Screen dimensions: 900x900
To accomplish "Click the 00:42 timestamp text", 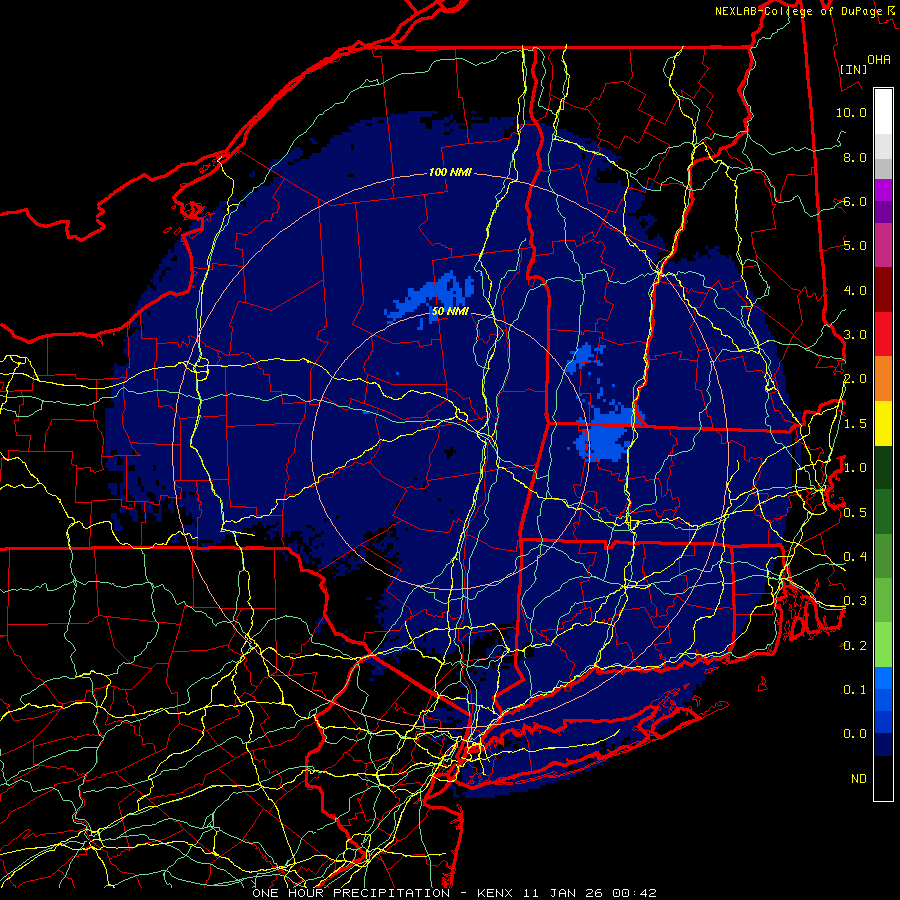I will pyautogui.click(x=634, y=893).
